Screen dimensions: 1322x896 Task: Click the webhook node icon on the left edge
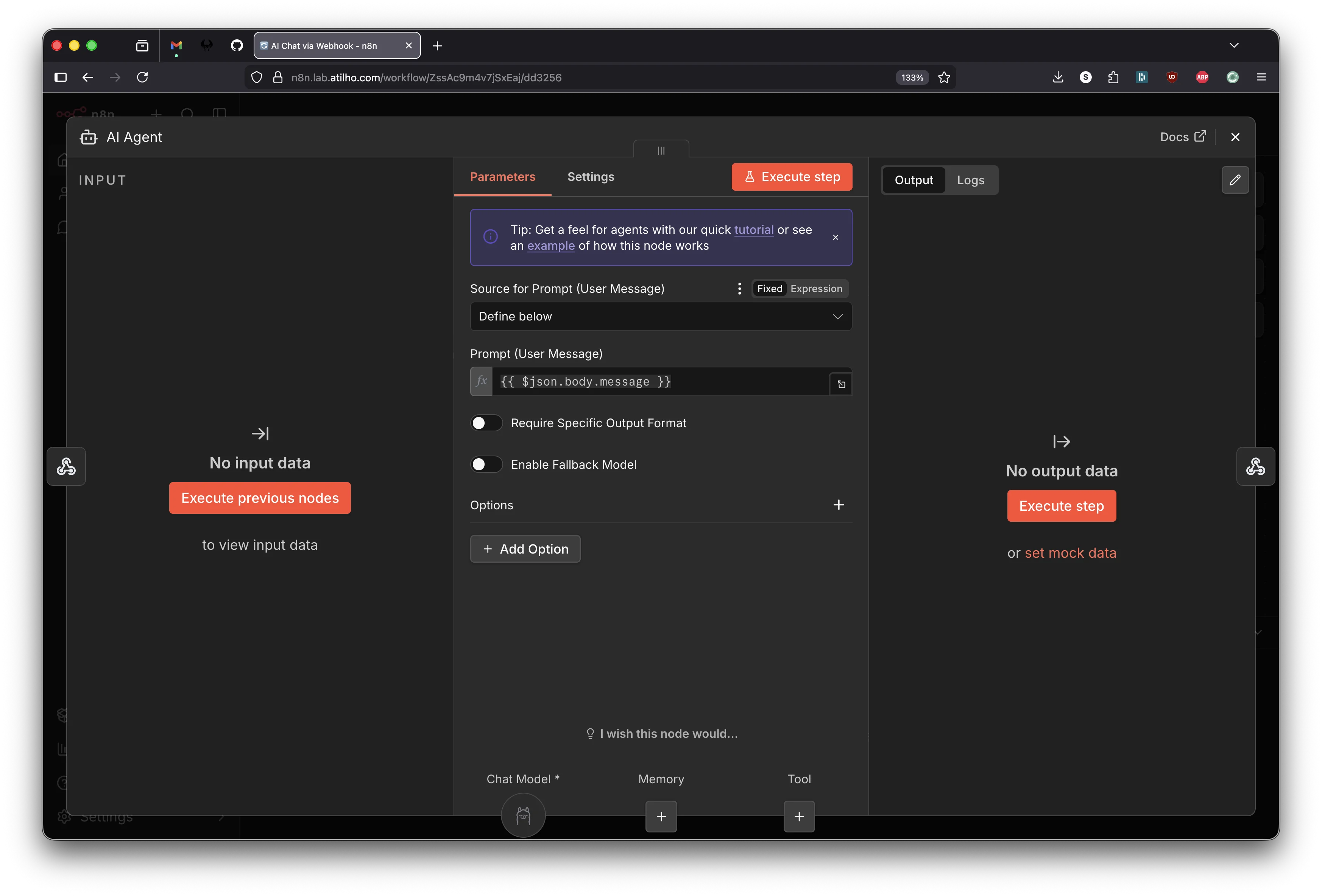point(66,466)
